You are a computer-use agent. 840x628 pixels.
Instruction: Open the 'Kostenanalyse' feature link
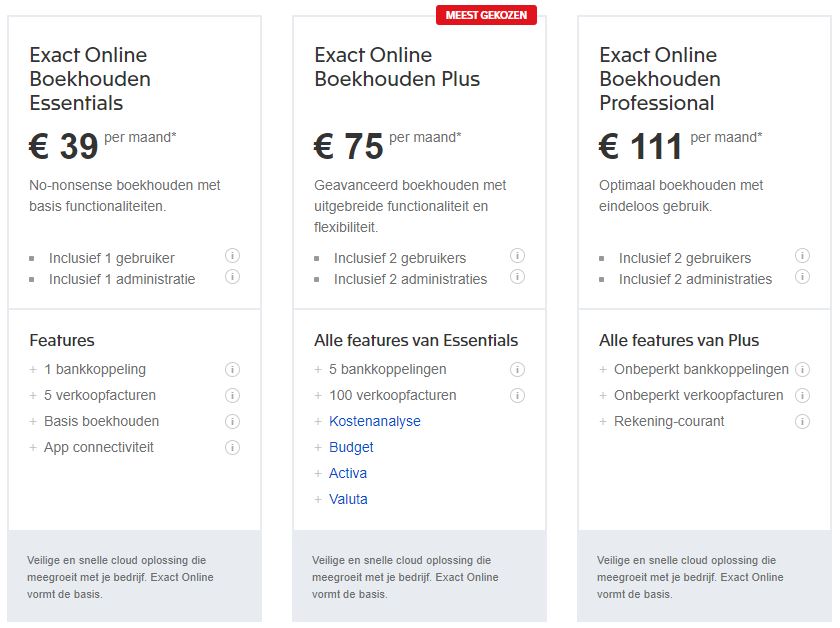[x=375, y=421]
